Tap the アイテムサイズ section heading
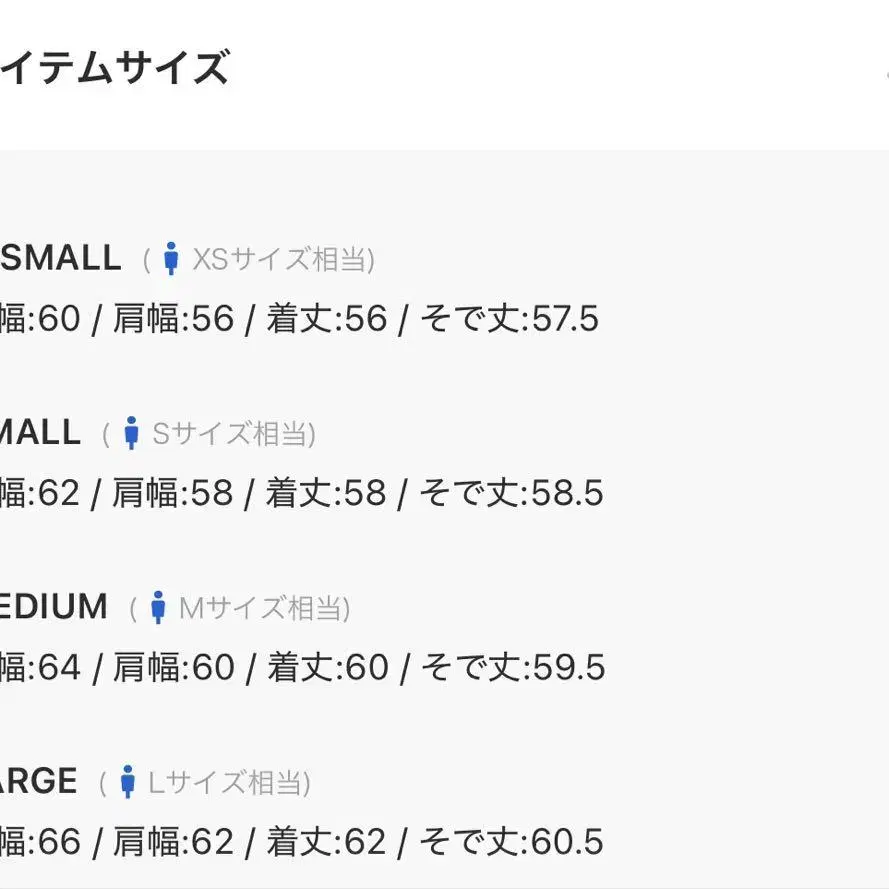The width and height of the screenshot is (889, 889). [x=113, y=68]
